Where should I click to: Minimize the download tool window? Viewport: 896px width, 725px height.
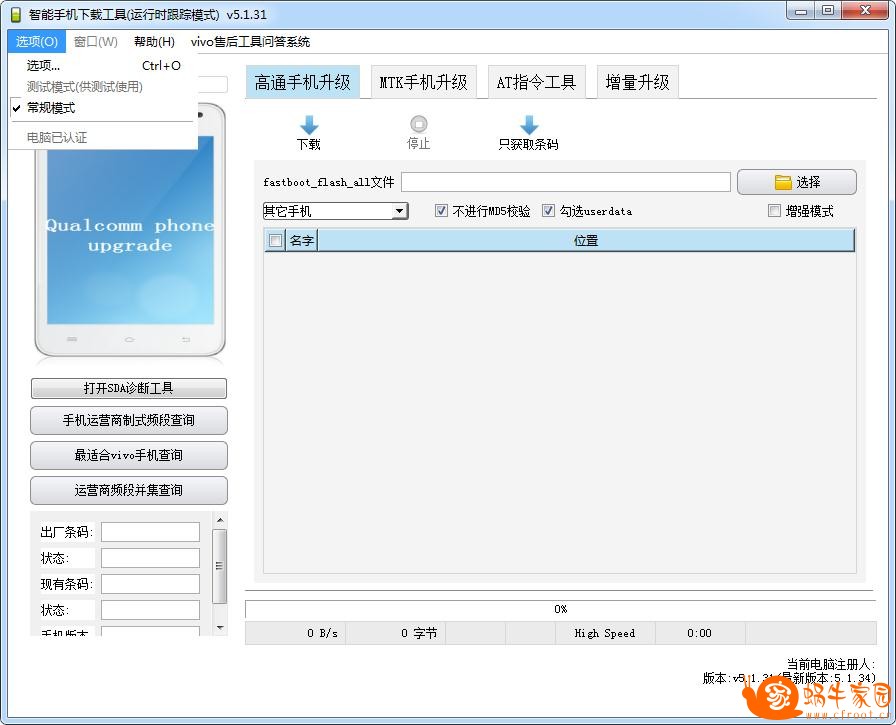(801, 11)
